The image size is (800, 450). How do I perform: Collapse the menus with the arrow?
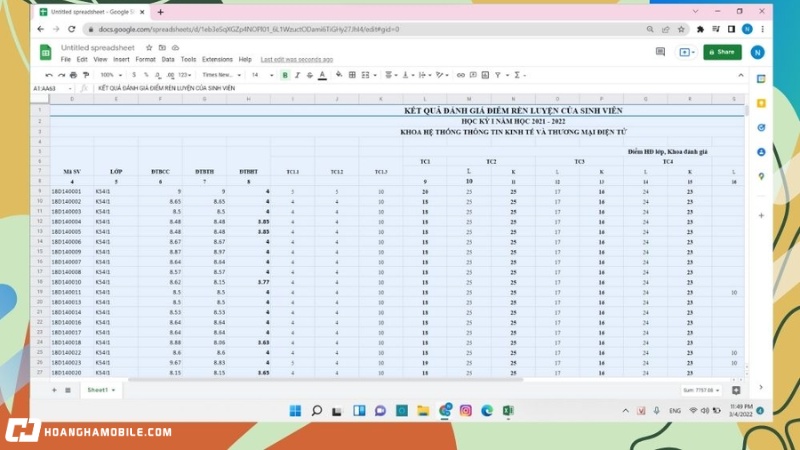741,75
